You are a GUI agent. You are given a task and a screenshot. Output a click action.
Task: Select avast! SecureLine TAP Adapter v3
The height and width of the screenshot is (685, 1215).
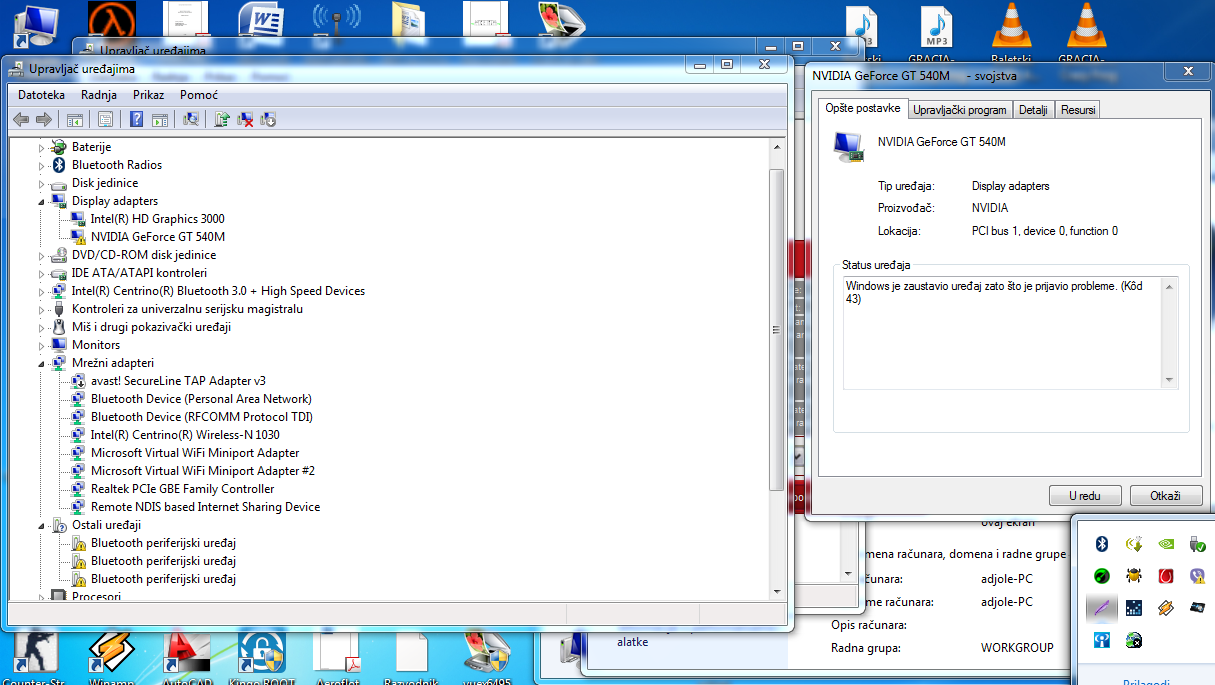(x=178, y=381)
